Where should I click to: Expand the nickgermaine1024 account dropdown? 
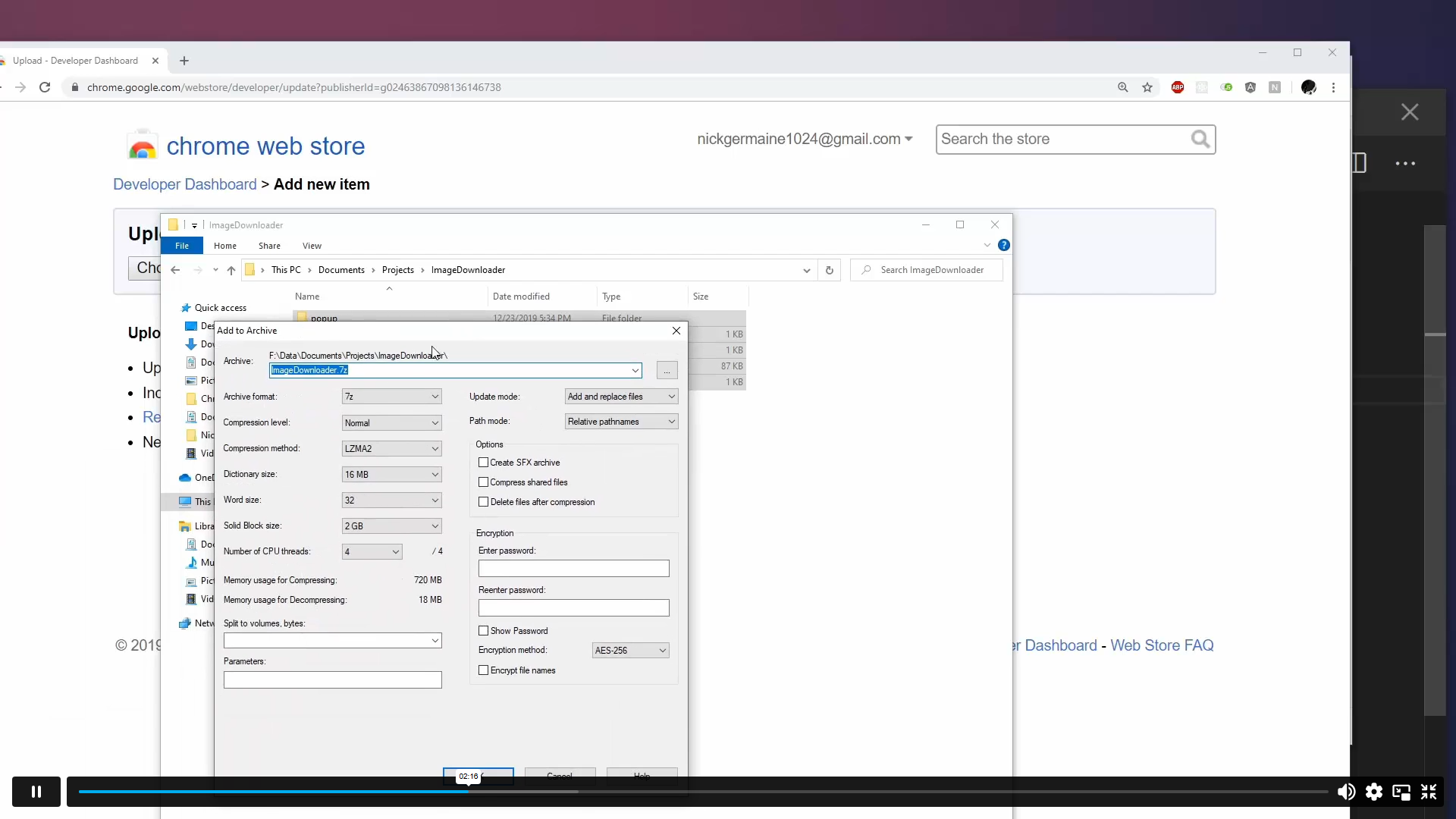(805, 139)
